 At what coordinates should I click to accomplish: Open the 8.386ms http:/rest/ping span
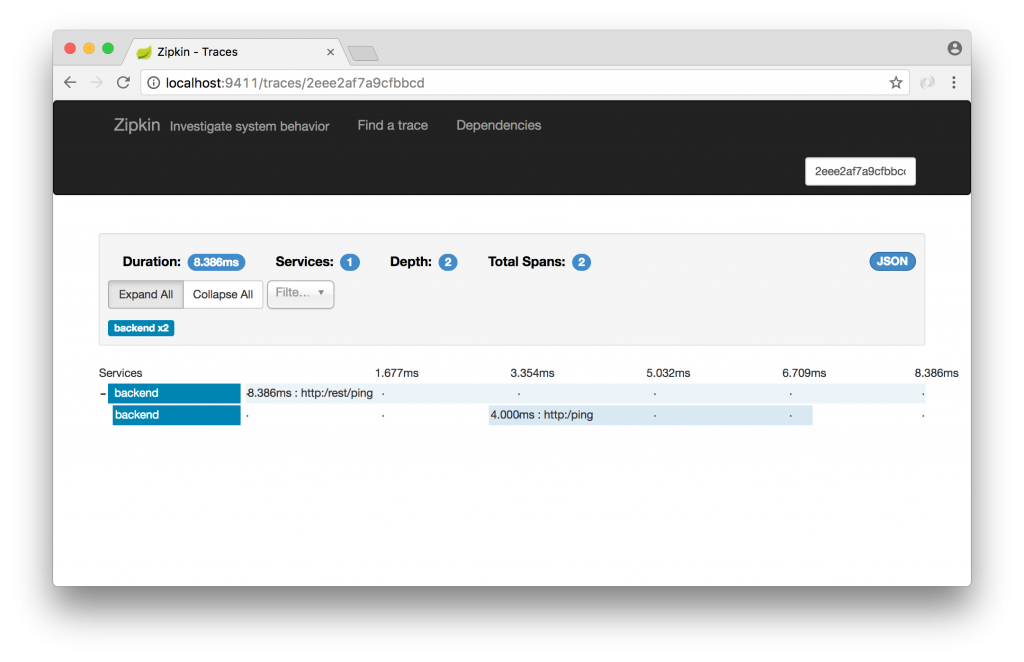[584, 393]
